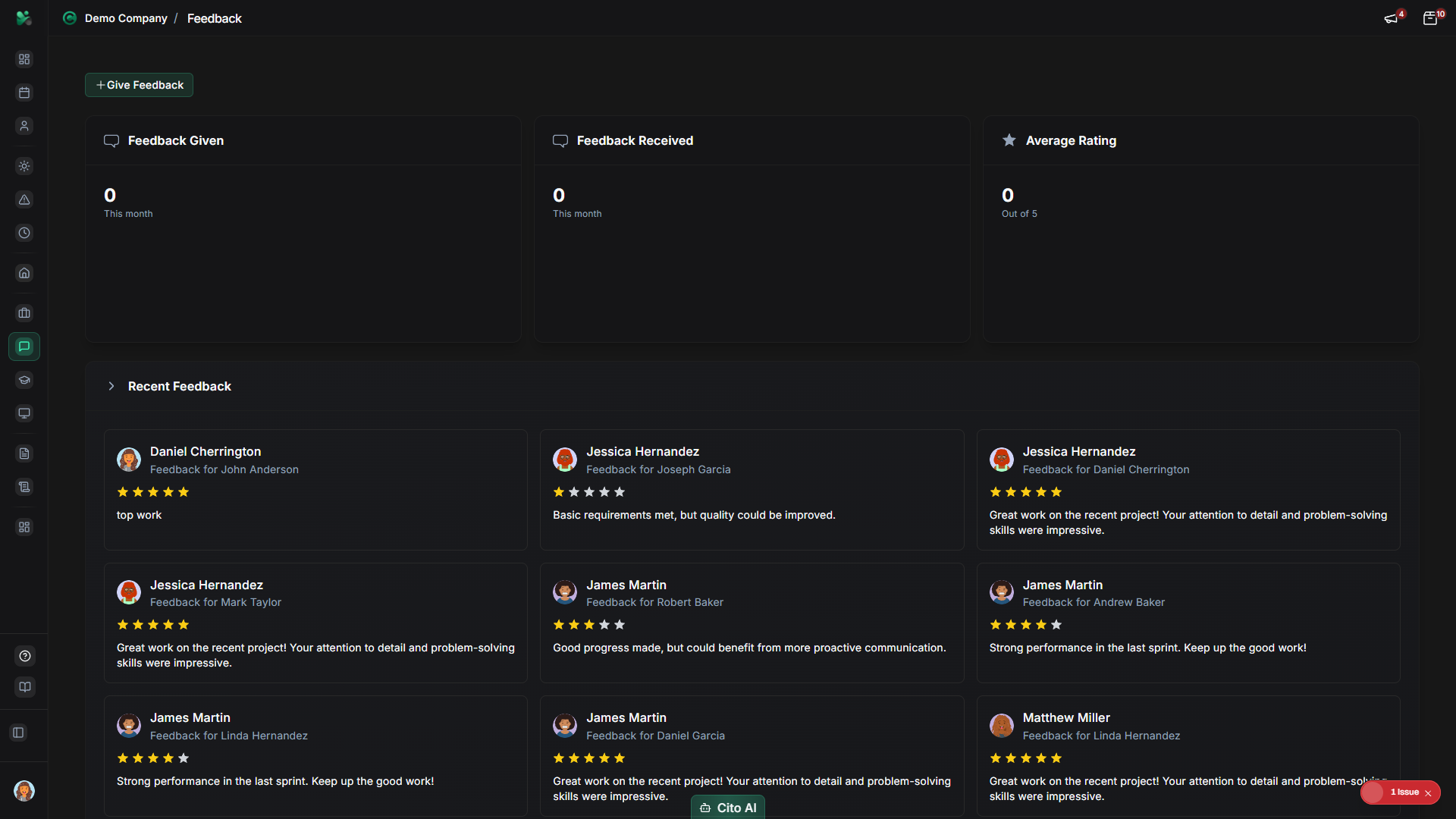Image resolution: width=1456 pixels, height=819 pixels.
Task: Open the book documentation icon near sidebar bottom
Action: (x=24, y=687)
